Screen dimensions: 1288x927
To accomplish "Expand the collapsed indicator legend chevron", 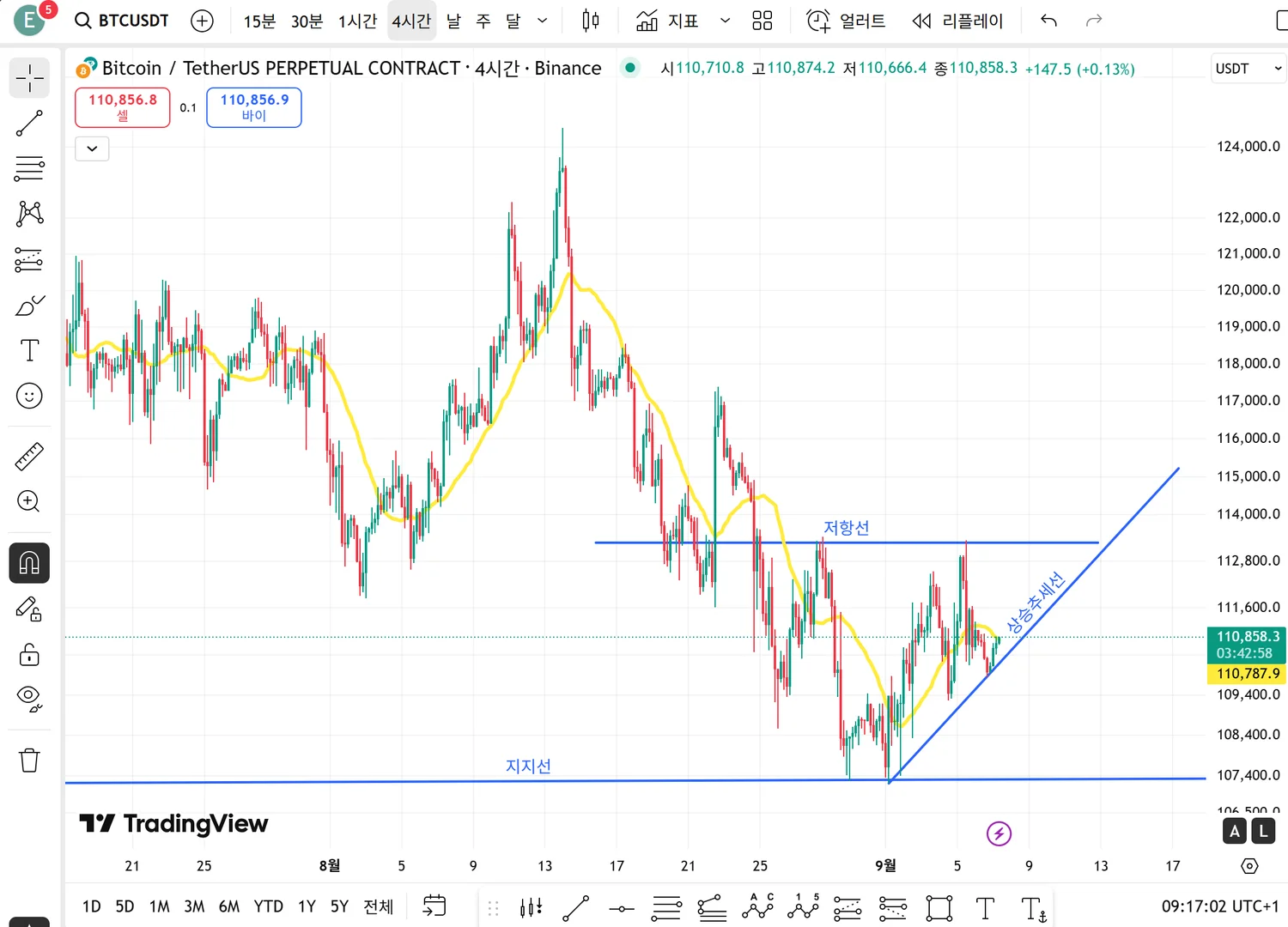I will 92,148.
